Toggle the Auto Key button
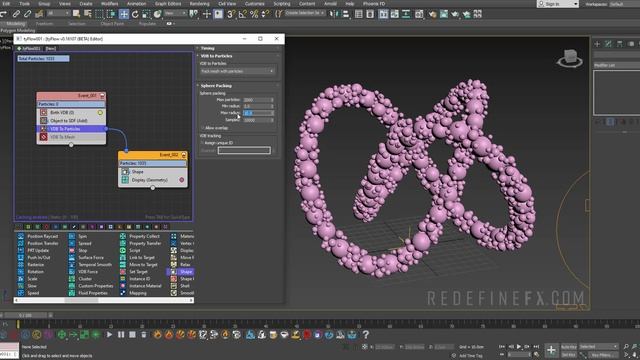This screenshot has width=640, height=360. point(569,347)
